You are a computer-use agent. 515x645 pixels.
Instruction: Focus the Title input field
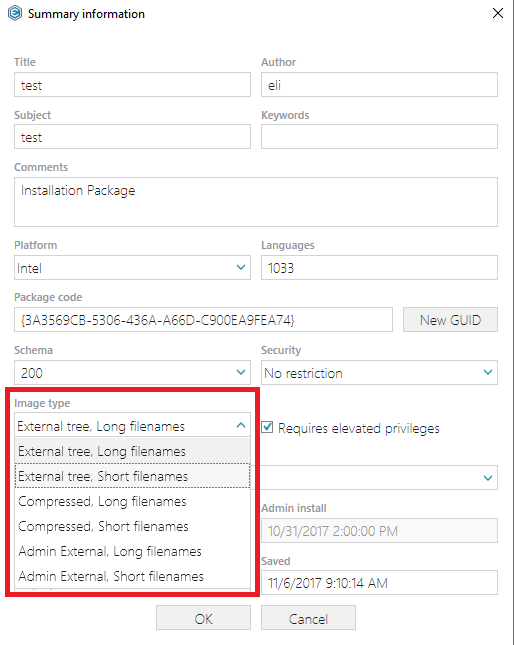[132, 85]
